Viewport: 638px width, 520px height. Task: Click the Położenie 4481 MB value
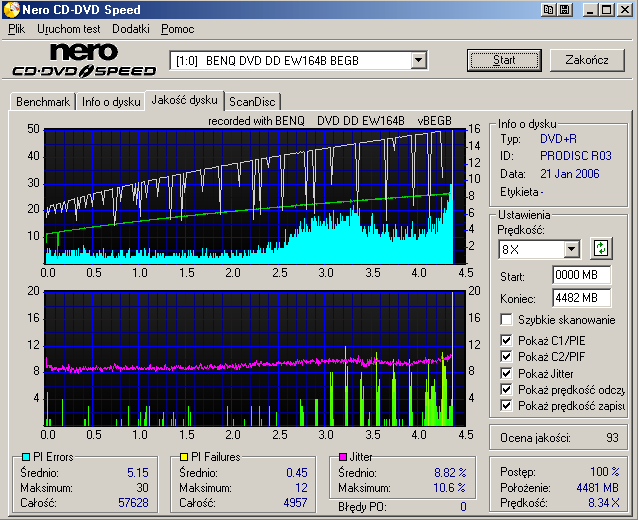[597, 488]
